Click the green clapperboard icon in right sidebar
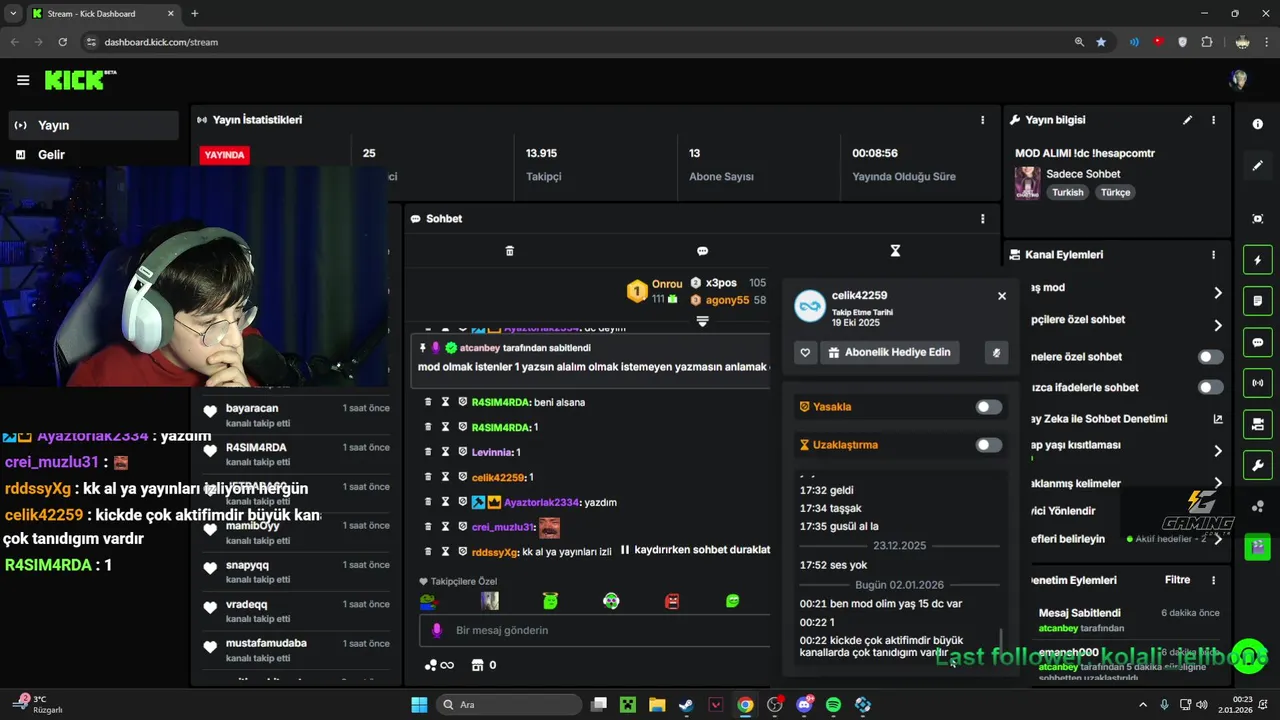1280x720 pixels. pyautogui.click(x=1258, y=547)
